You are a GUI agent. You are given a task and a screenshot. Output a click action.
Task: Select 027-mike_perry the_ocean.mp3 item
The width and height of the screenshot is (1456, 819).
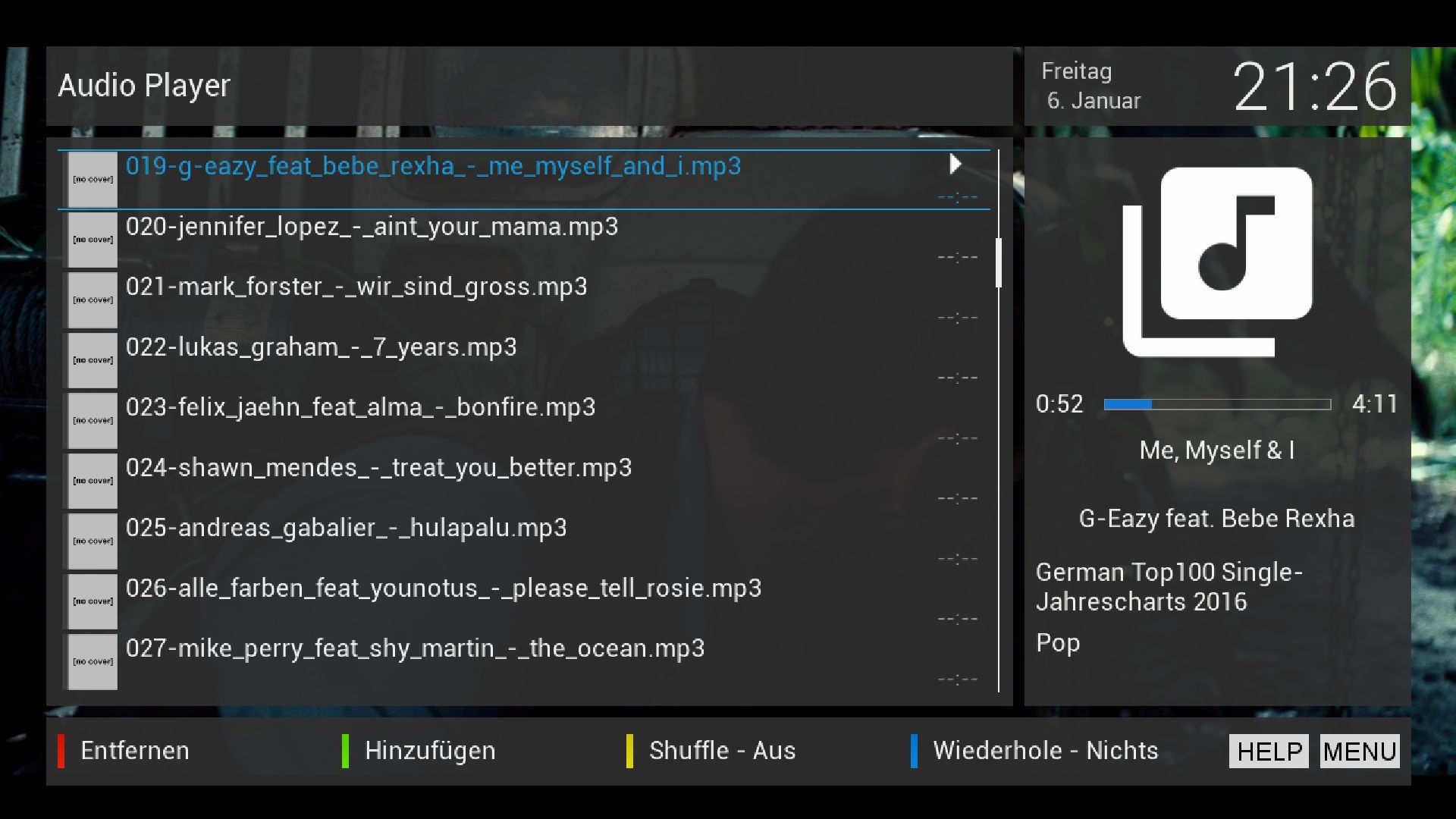tap(415, 649)
